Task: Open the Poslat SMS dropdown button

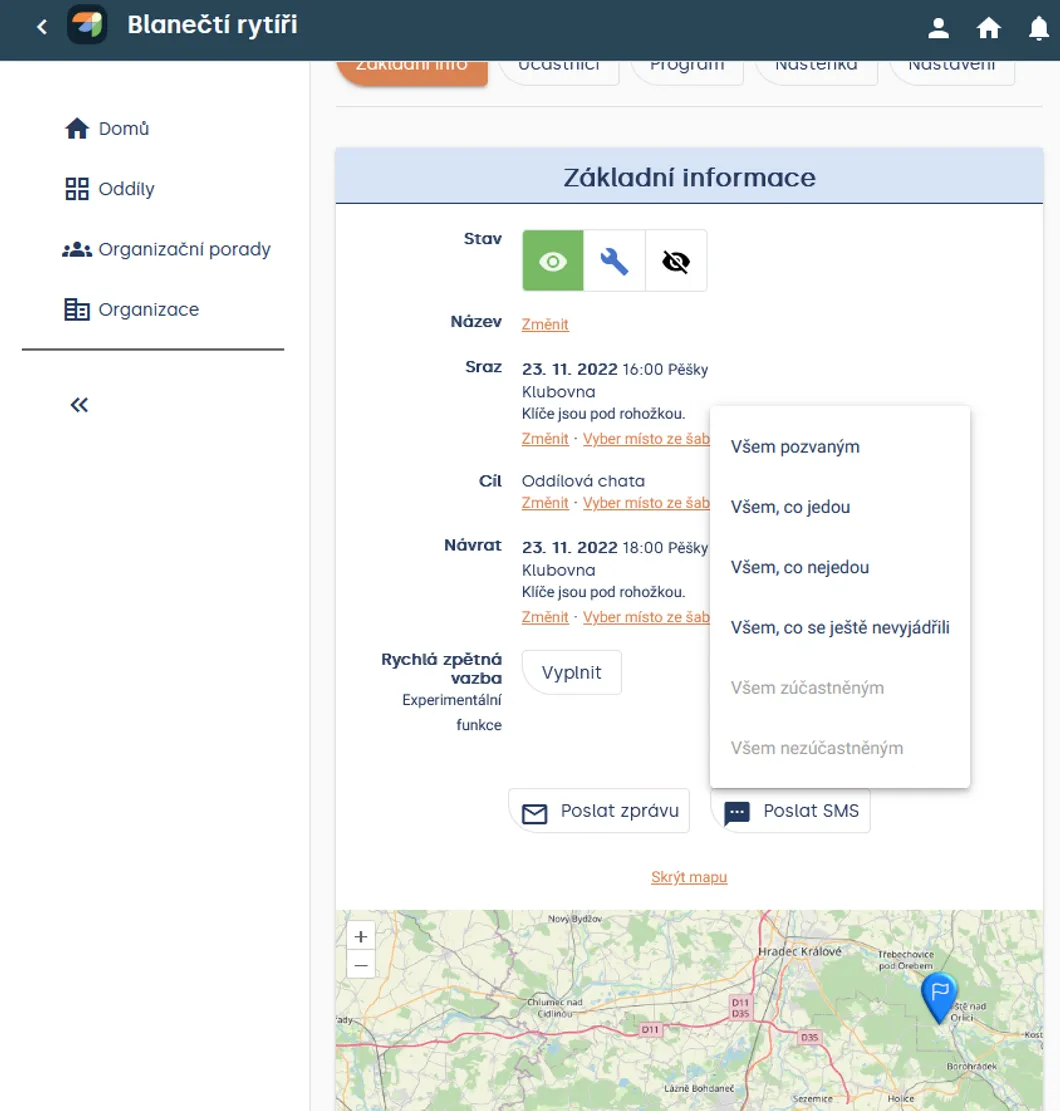Action: 791,811
